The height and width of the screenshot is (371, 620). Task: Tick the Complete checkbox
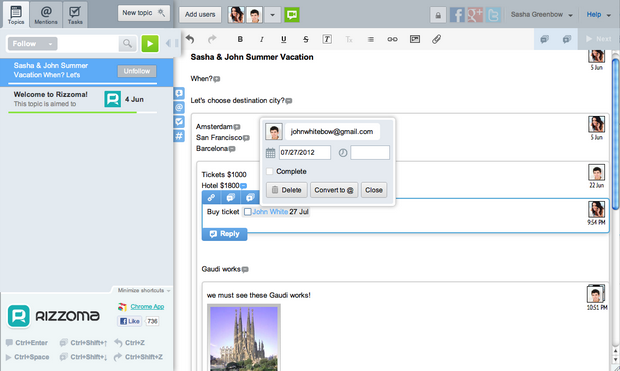point(269,171)
